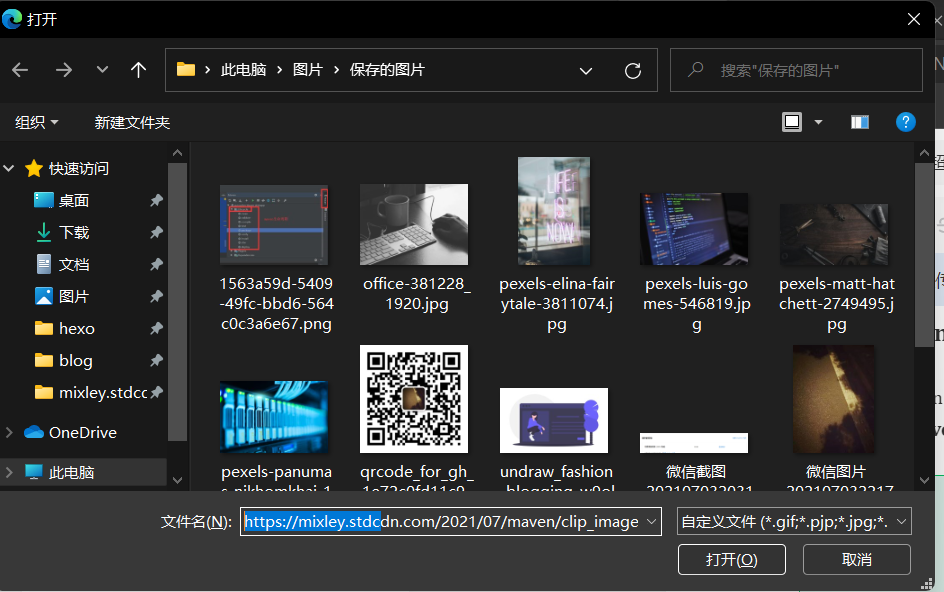The image size is (944, 592).
Task: Select 微信图片 file thumbnail
Action: 833,399
